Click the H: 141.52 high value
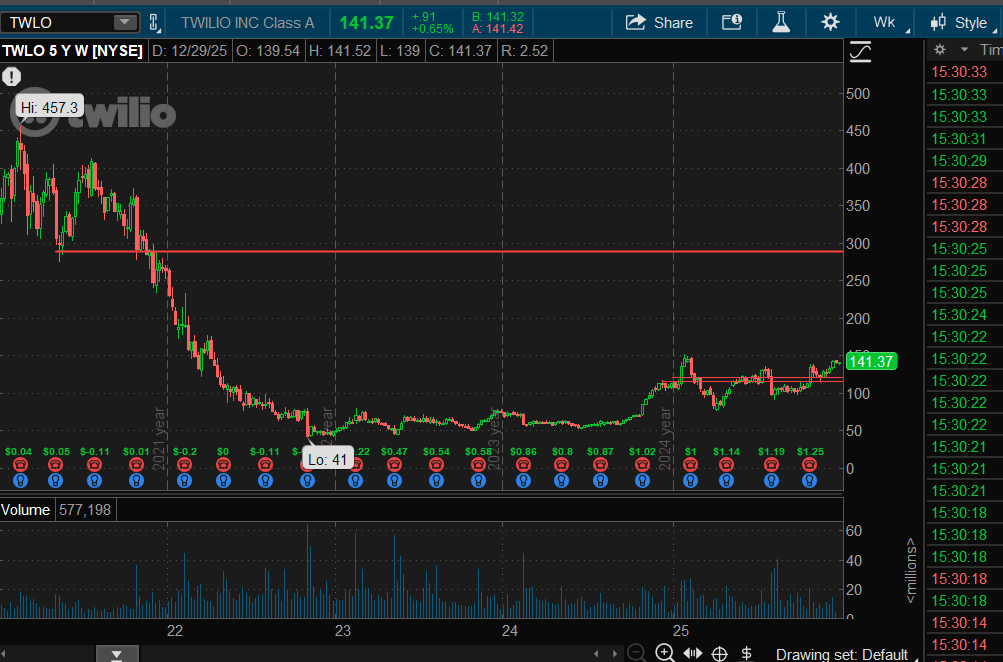 pos(340,51)
